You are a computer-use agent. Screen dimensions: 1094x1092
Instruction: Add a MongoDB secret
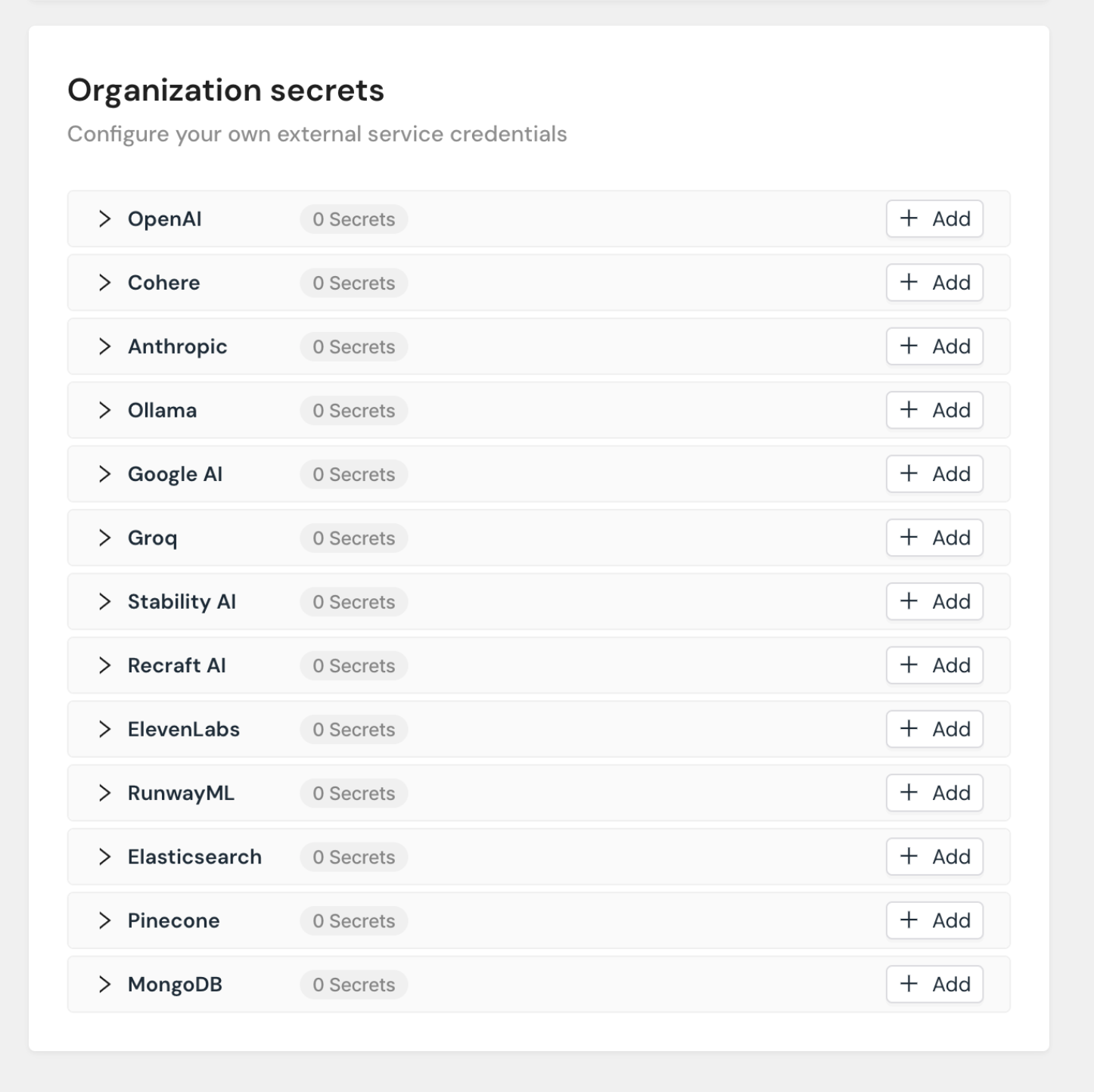(x=934, y=985)
